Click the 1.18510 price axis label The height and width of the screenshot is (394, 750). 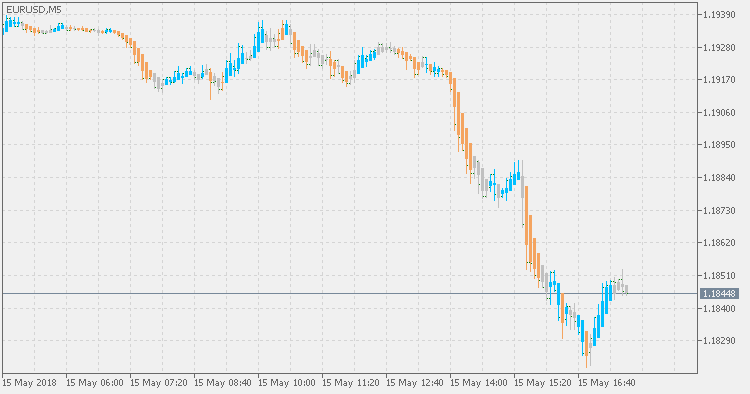pyautogui.click(x=719, y=275)
